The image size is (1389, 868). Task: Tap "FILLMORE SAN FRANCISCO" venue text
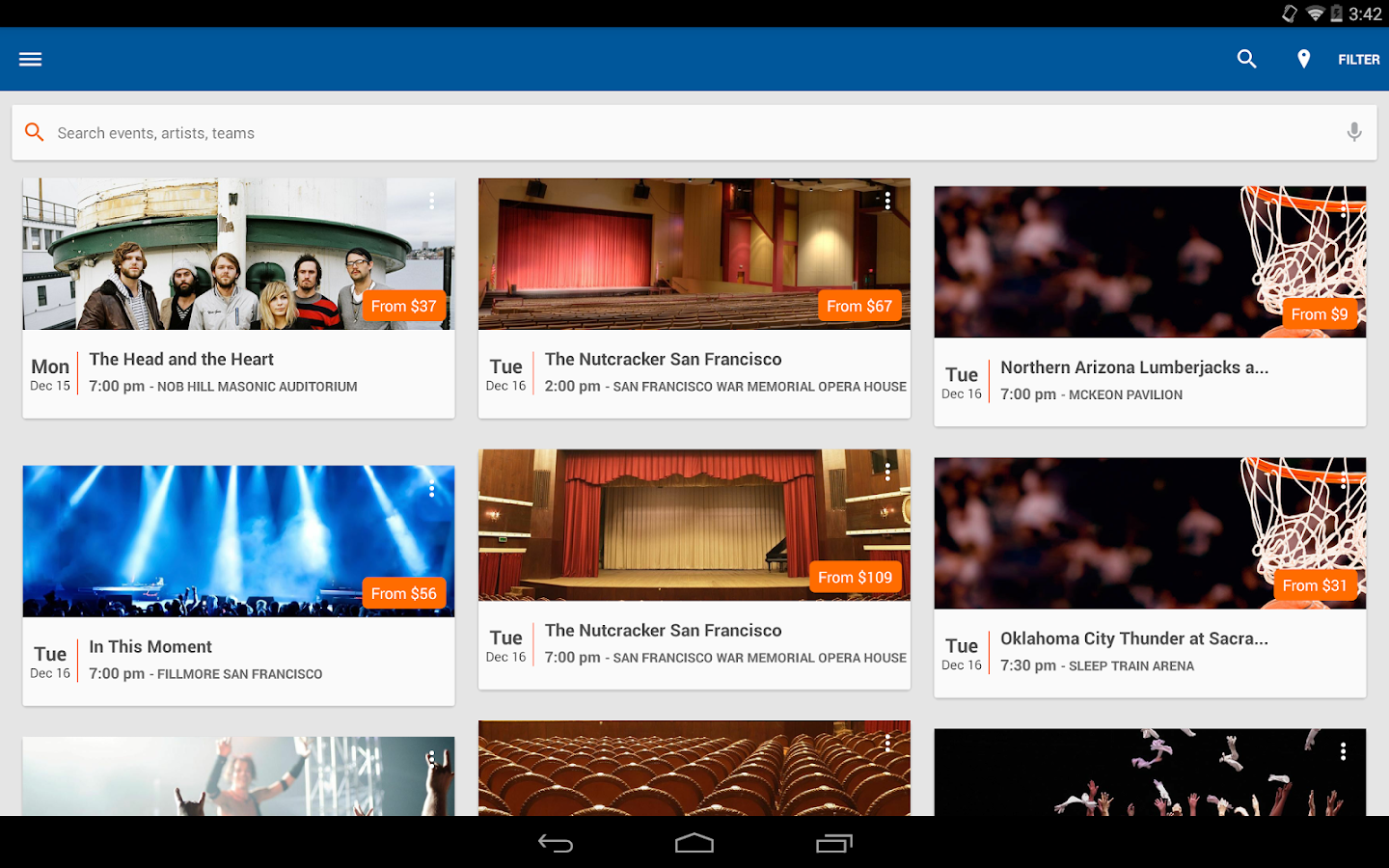239,674
